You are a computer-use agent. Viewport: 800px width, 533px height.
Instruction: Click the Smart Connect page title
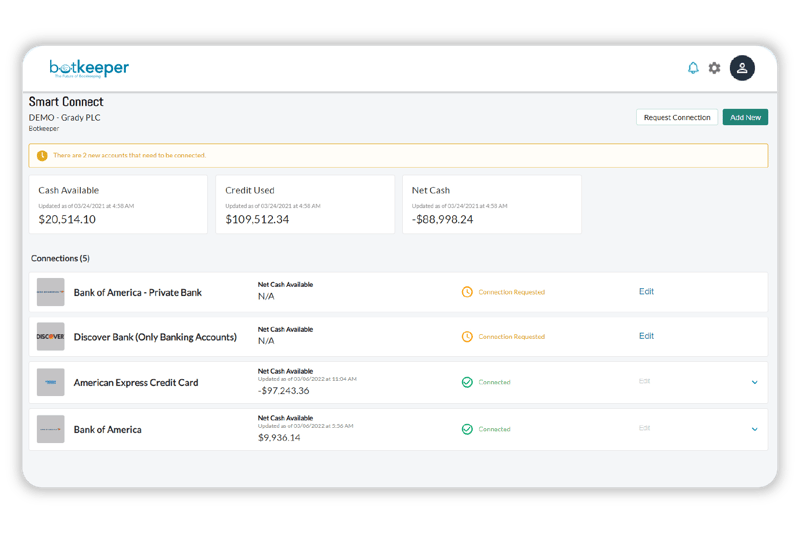tap(66, 101)
